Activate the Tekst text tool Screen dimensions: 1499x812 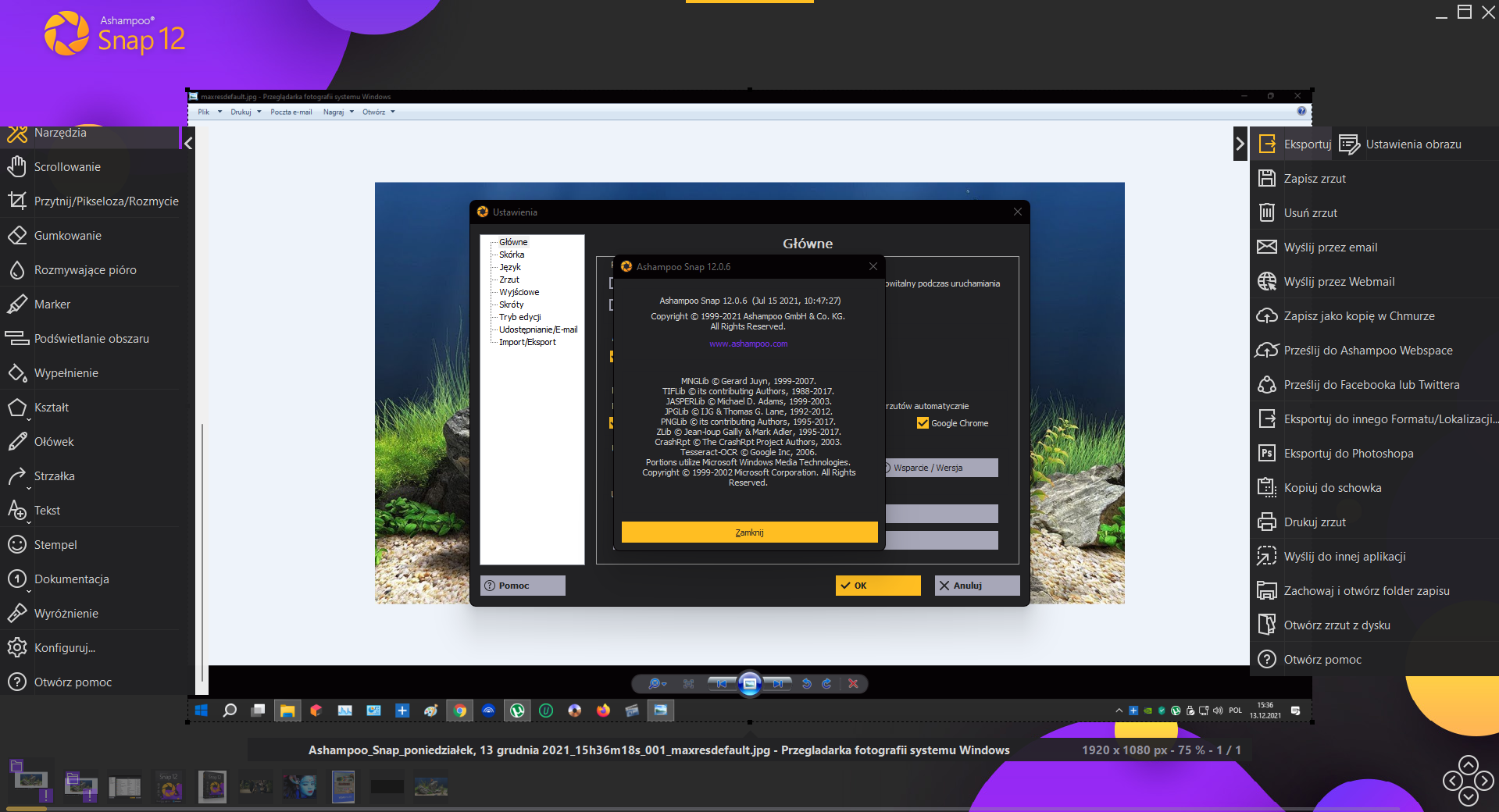click(x=90, y=511)
